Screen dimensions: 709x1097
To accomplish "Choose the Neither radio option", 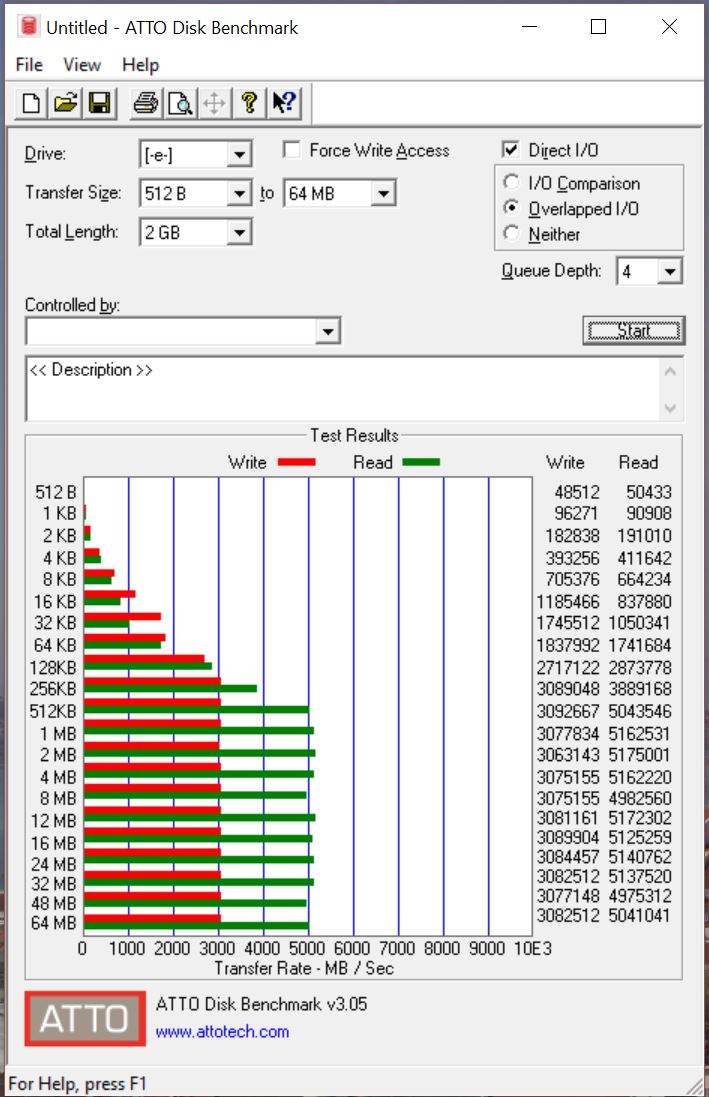I will tap(512, 234).
